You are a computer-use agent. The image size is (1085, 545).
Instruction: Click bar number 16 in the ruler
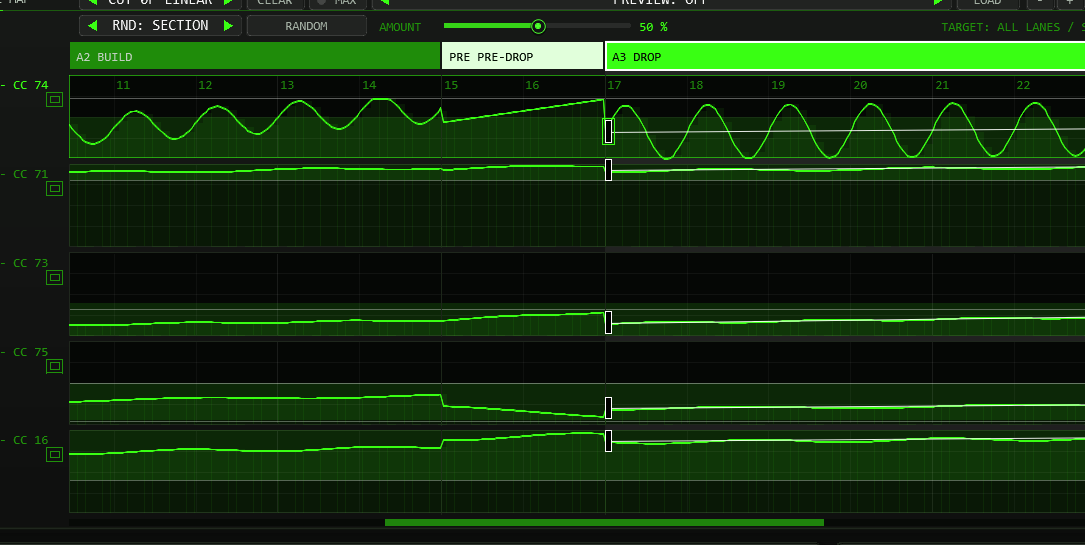(x=532, y=85)
